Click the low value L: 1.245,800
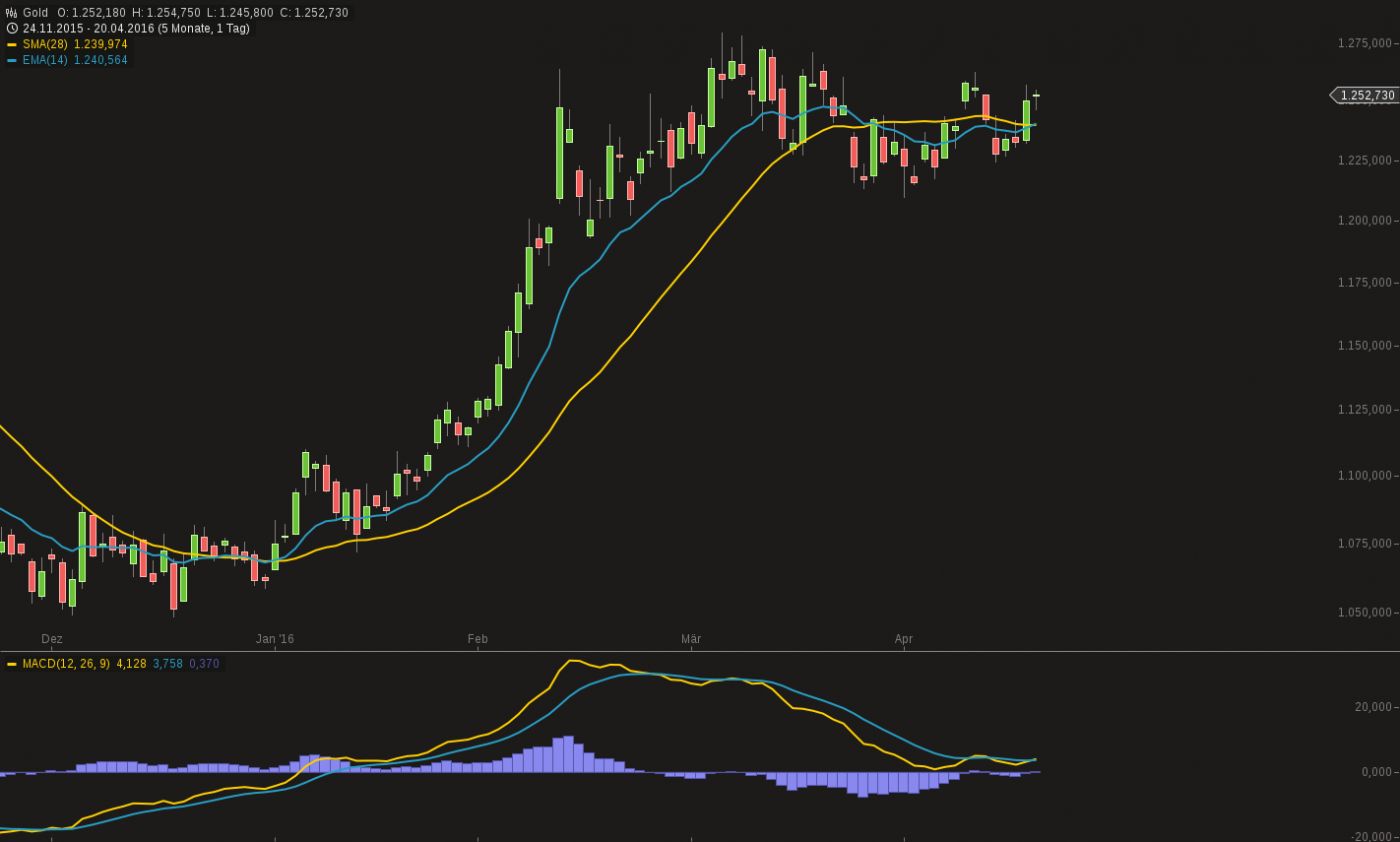 240,13
